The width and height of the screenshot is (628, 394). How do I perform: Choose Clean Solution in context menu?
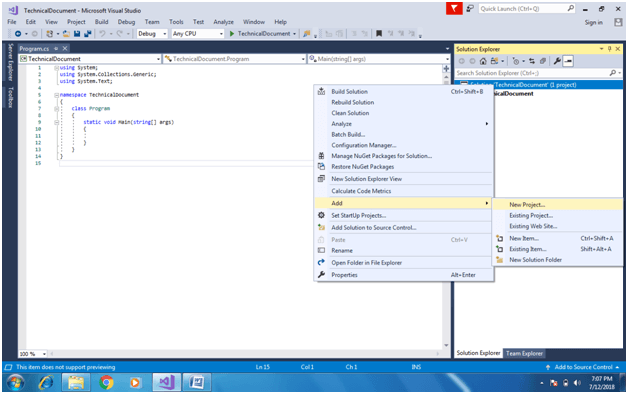tap(404, 113)
